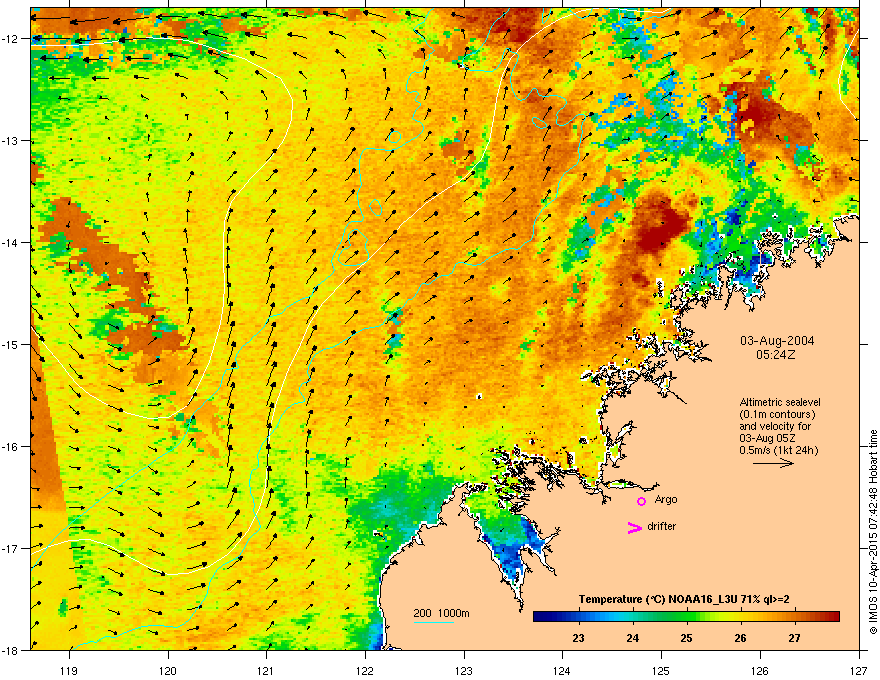Click the -14 latitude axis label
Screen dimensions: 880x680
pyautogui.click(x=10, y=243)
